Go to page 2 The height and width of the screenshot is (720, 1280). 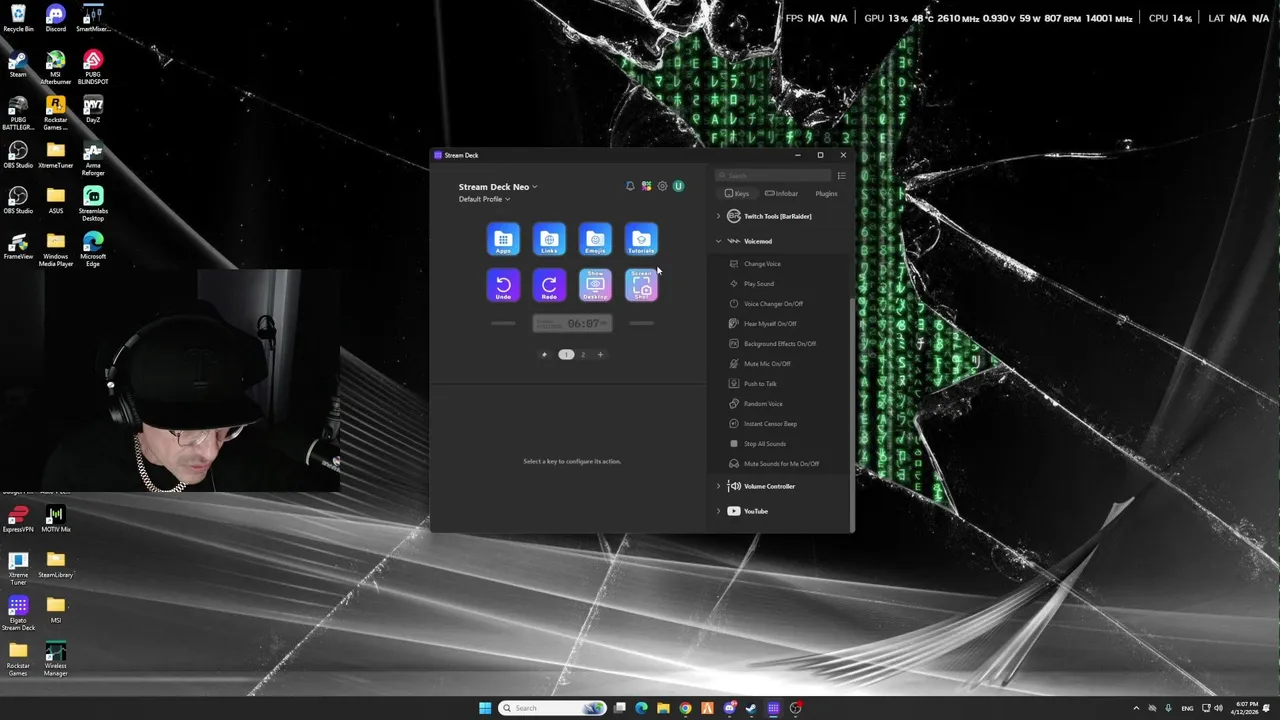pos(583,354)
